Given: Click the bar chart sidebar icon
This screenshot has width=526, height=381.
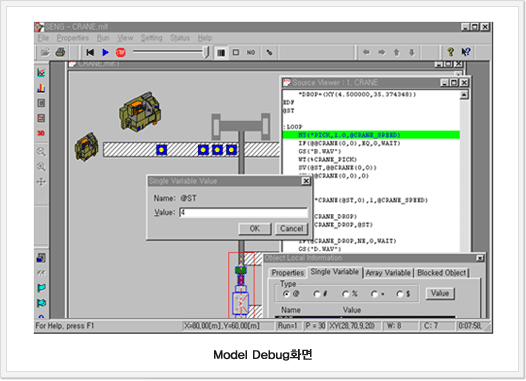Looking at the screenshot, I should [x=41, y=88].
